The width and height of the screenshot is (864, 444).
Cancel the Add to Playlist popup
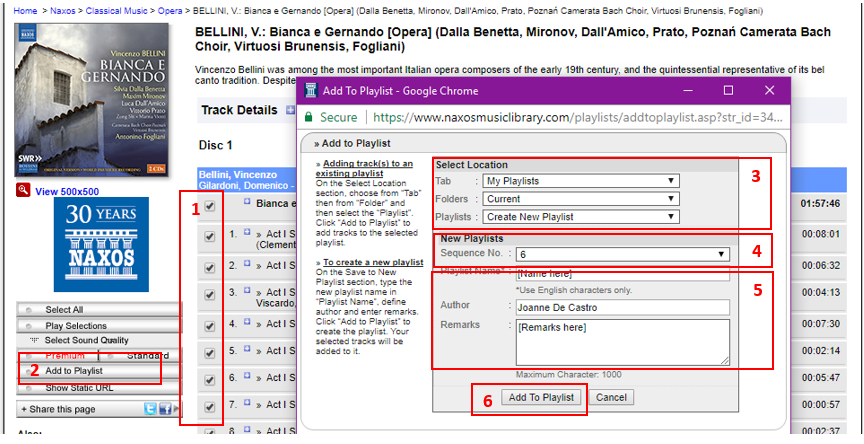[611, 397]
